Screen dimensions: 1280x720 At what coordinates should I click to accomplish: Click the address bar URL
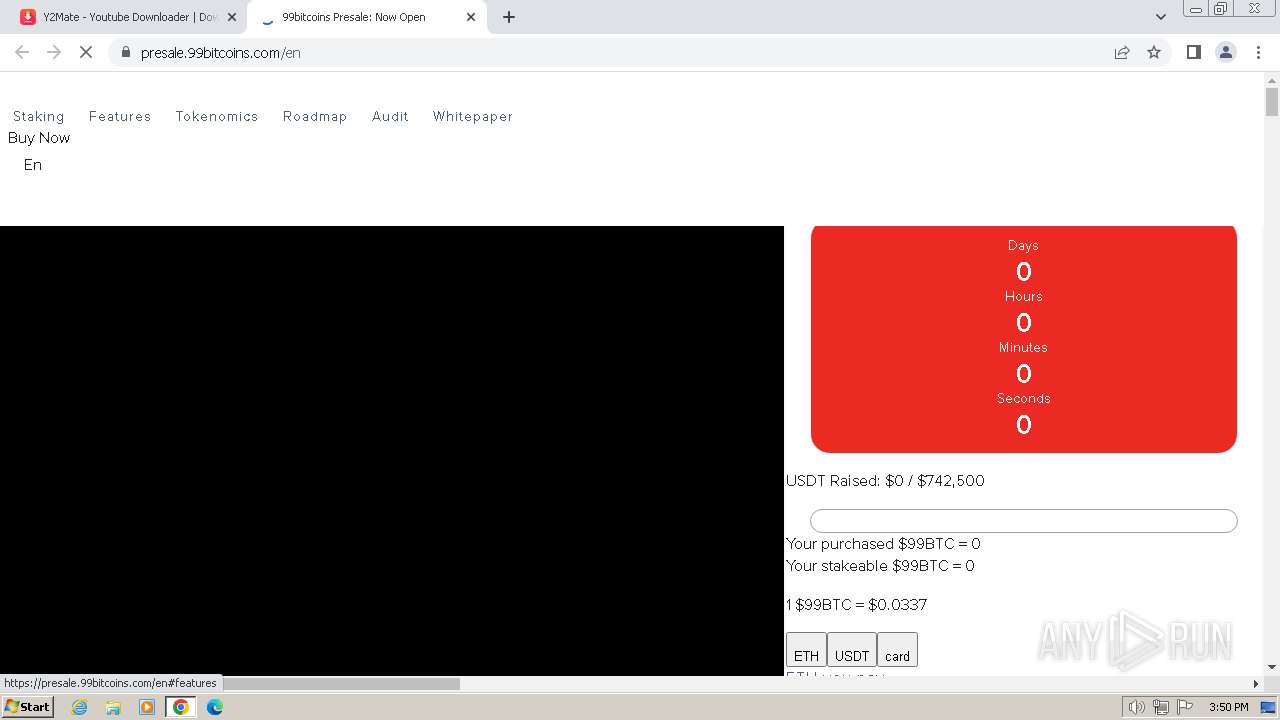(221, 53)
